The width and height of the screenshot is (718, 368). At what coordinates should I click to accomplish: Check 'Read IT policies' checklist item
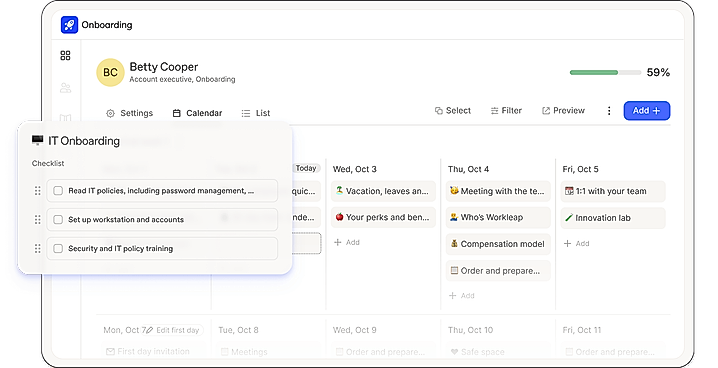(58, 190)
